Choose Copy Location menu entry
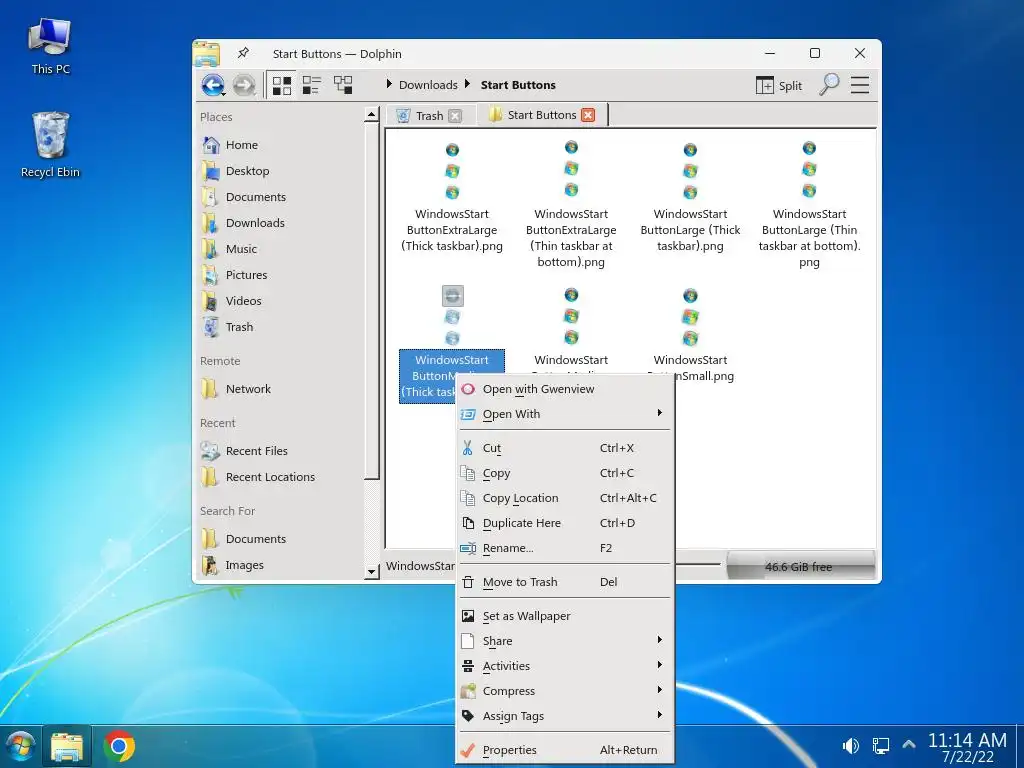1024x768 pixels. click(566, 498)
